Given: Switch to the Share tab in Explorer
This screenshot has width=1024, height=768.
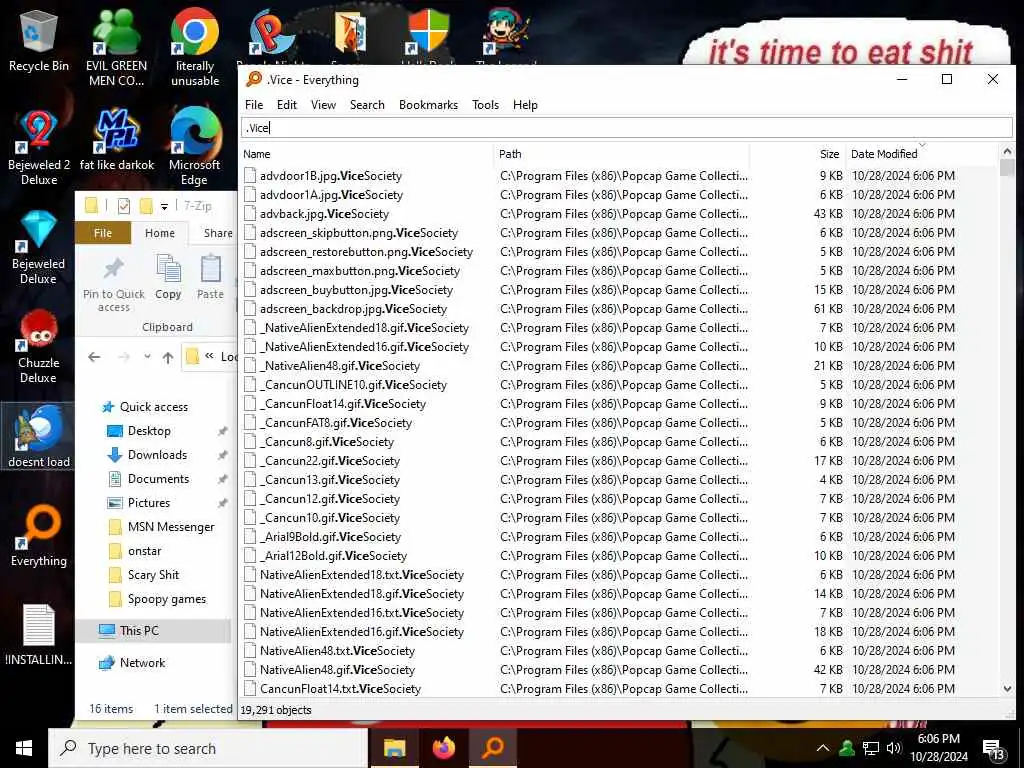Looking at the screenshot, I should (218, 233).
